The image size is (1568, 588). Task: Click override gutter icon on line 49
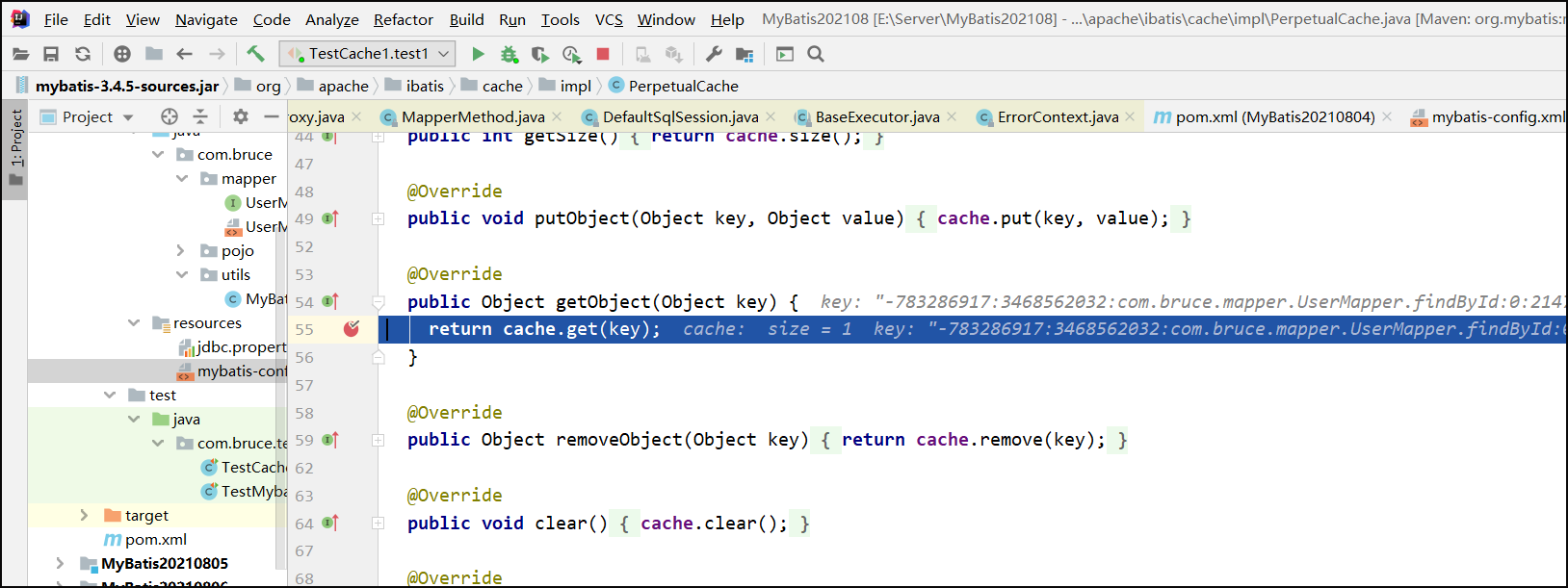329,218
